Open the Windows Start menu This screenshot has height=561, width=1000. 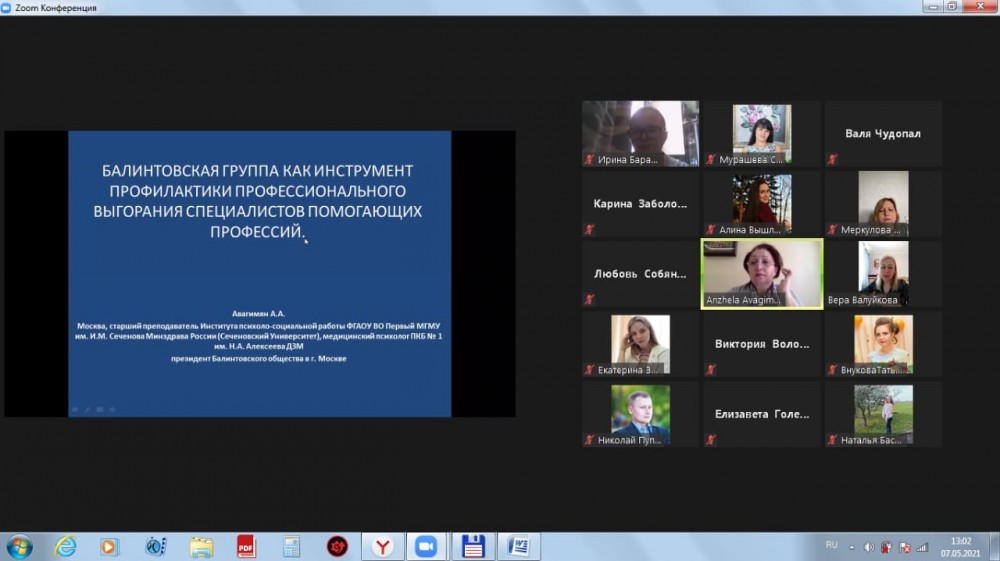tap(19, 546)
